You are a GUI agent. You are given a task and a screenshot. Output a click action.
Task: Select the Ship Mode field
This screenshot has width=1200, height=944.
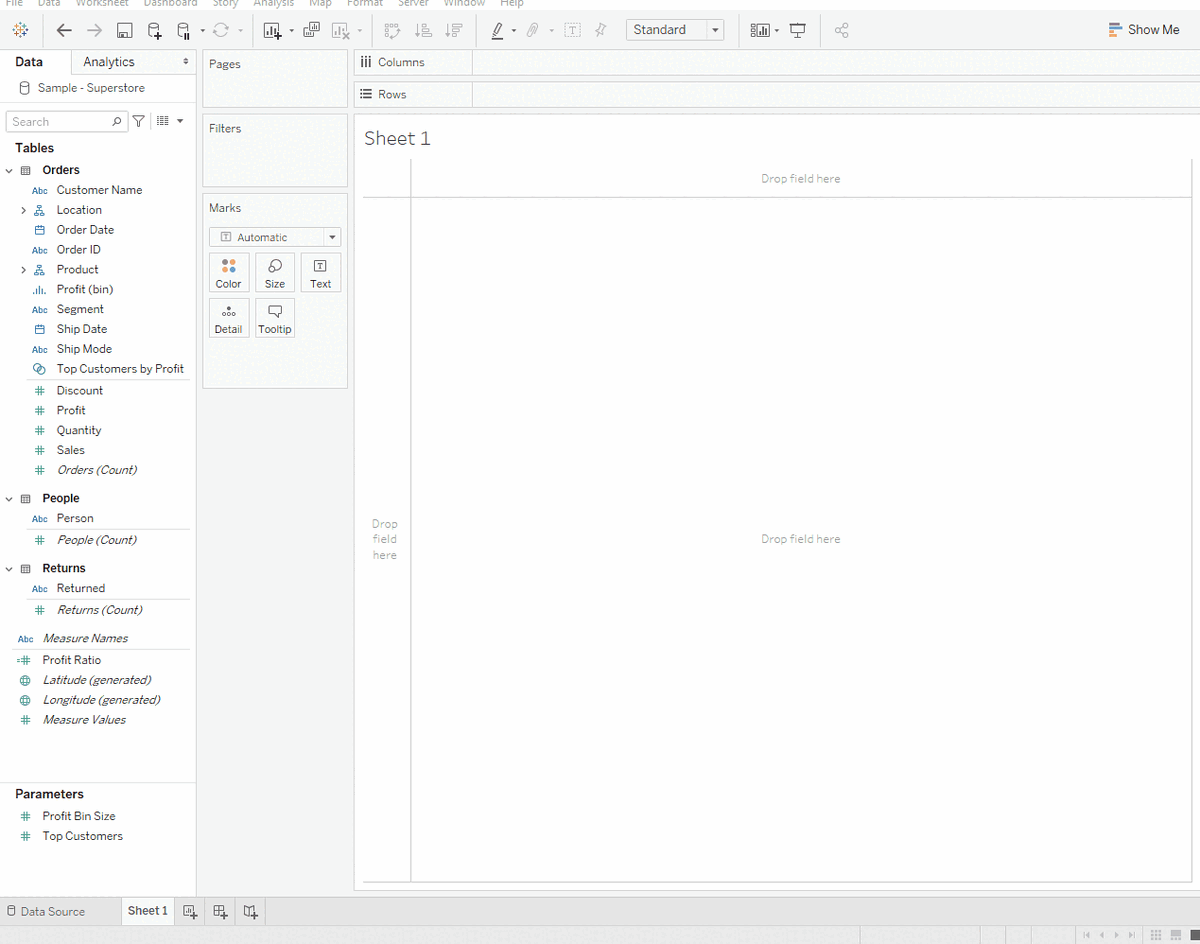(x=84, y=349)
